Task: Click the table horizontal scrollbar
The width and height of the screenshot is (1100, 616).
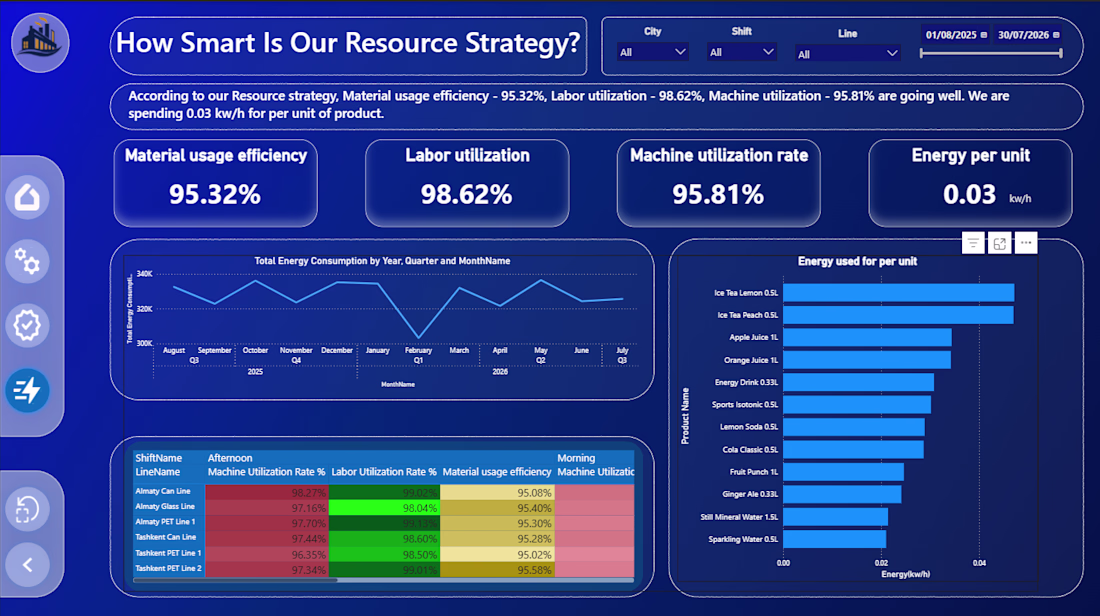Action: pyautogui.click(x=236, y=580)
